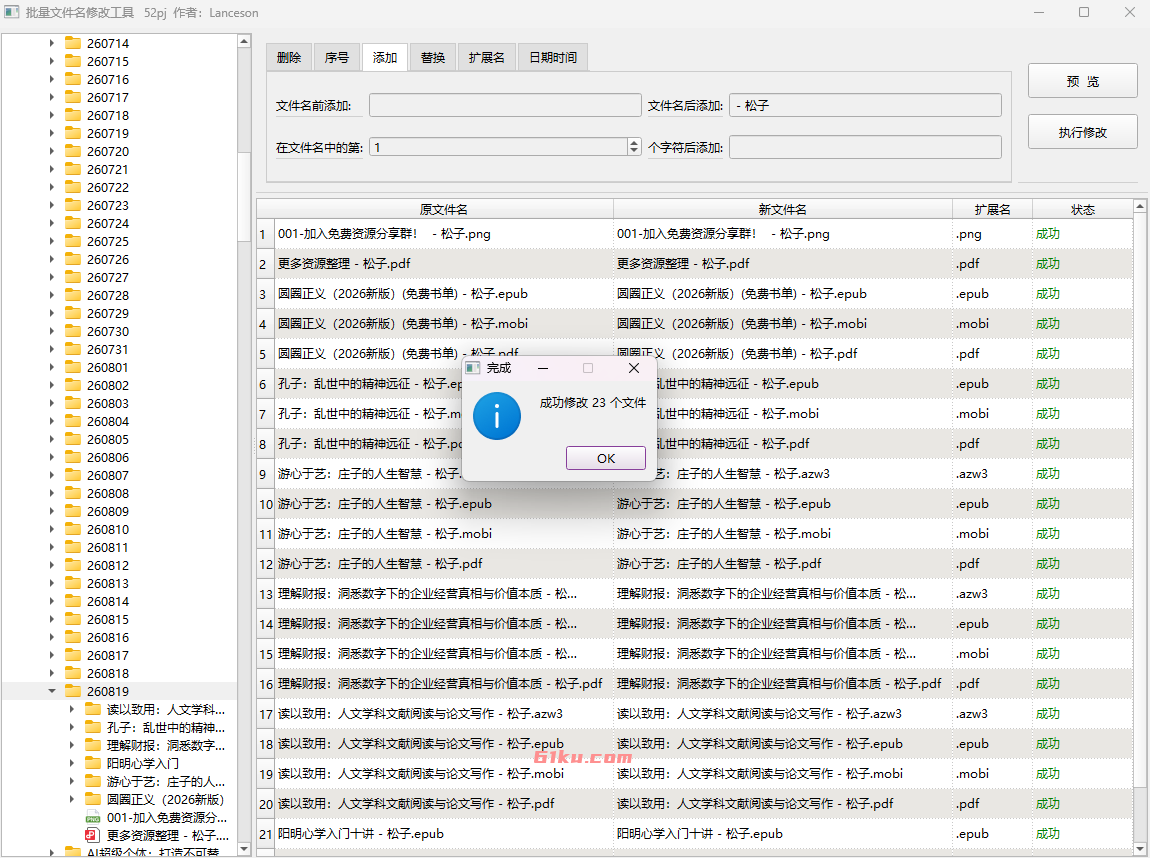Click the PNG file icon for 001-加入免费资源分
The height and width of the screenshot is (858, 1150).
pos(92,818)
